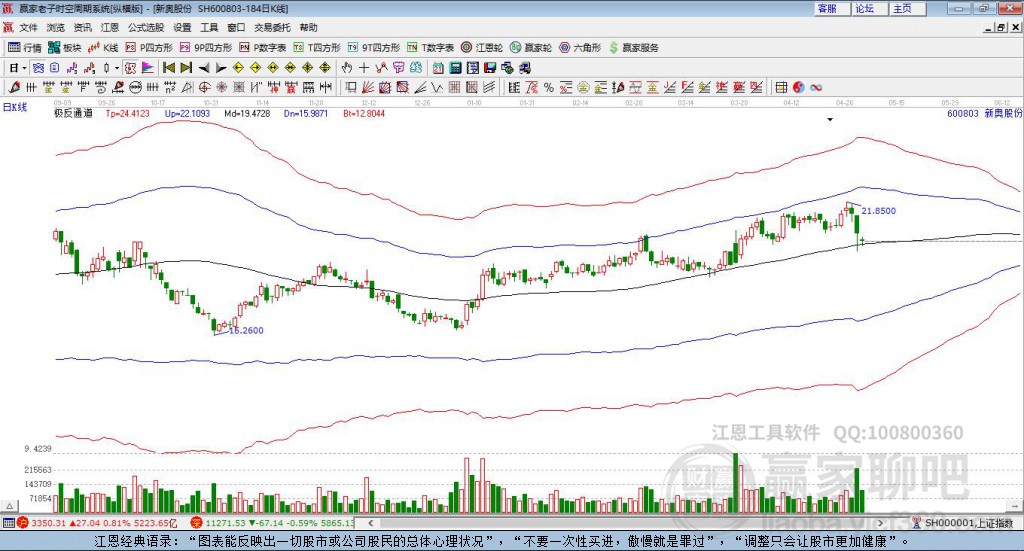The image size is (1024, 551).
Task: Open the colored grid table icon
Action: 781,87
